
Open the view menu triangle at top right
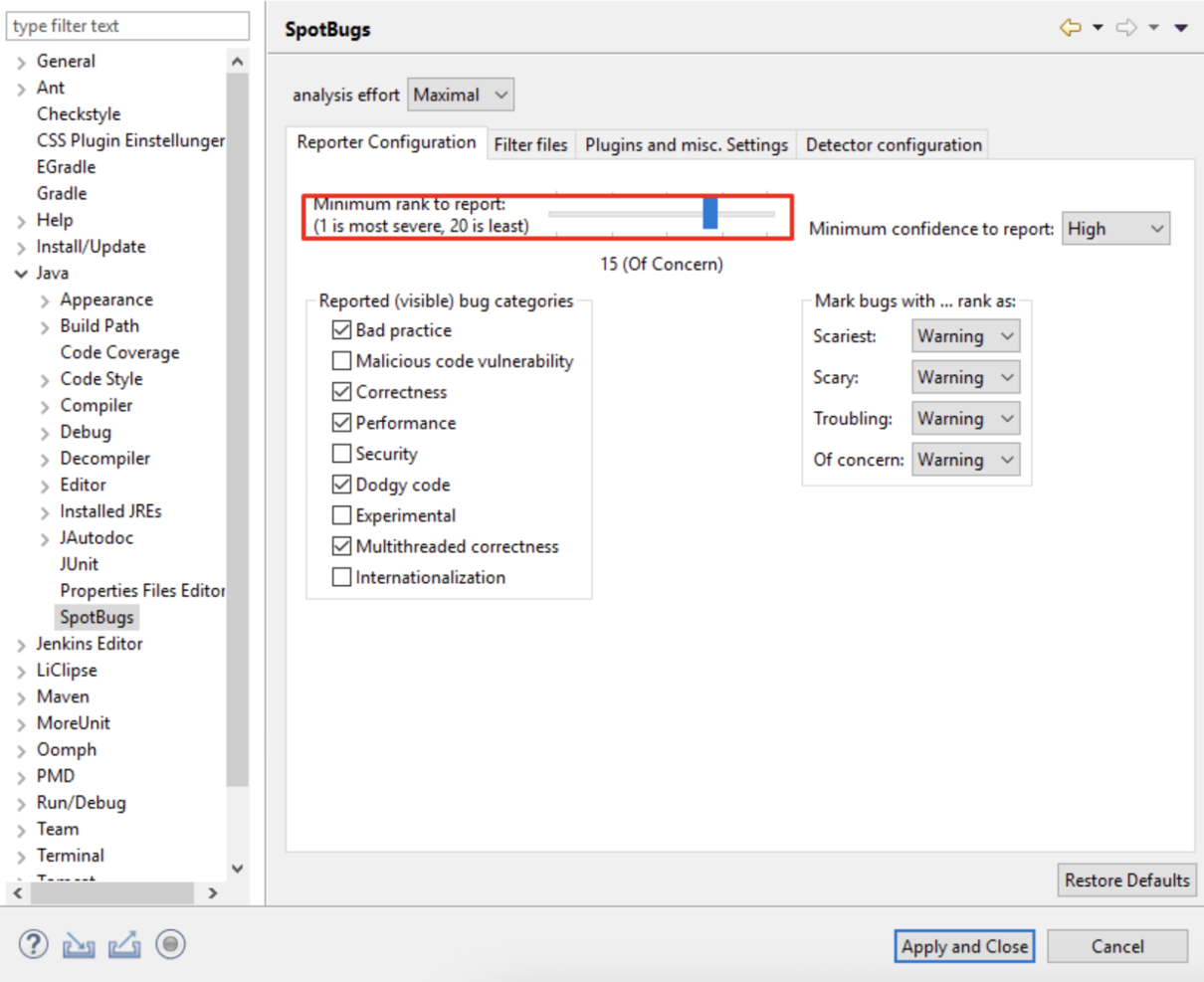[x=1182, y=28]
